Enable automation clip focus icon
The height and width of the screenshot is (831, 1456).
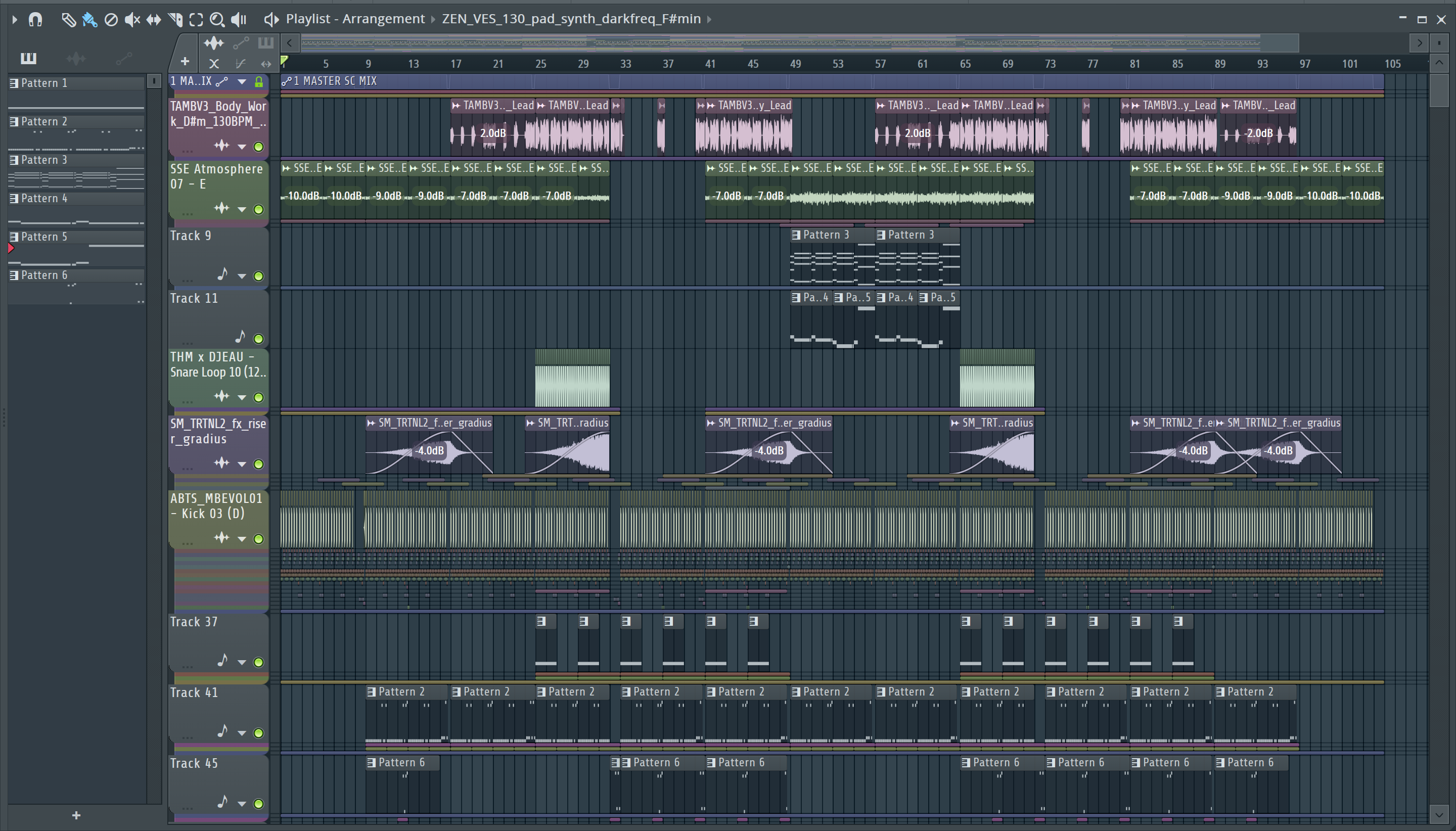241,43
